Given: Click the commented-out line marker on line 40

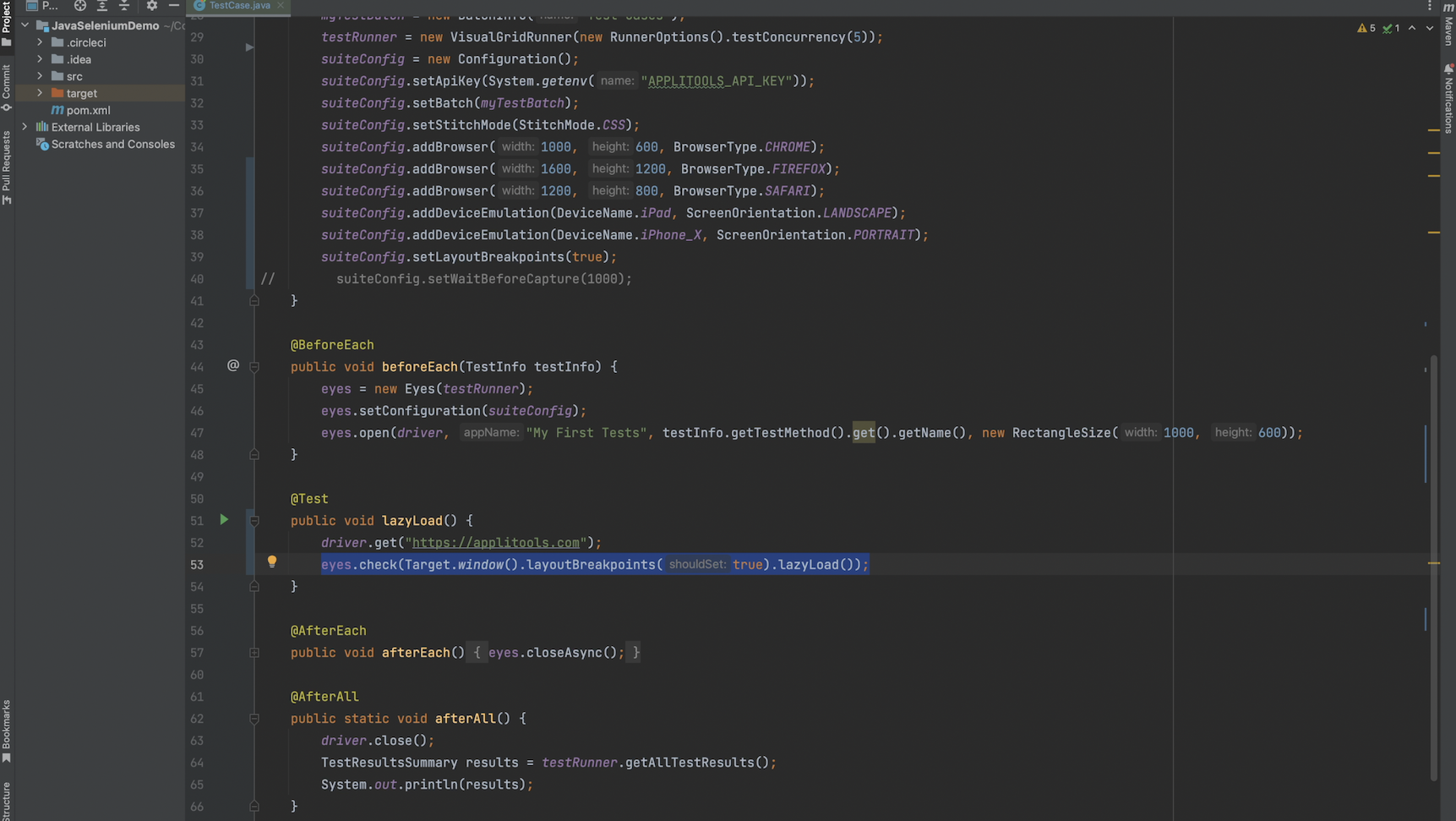Looking at the screenshot, I should tap(268, 279).
